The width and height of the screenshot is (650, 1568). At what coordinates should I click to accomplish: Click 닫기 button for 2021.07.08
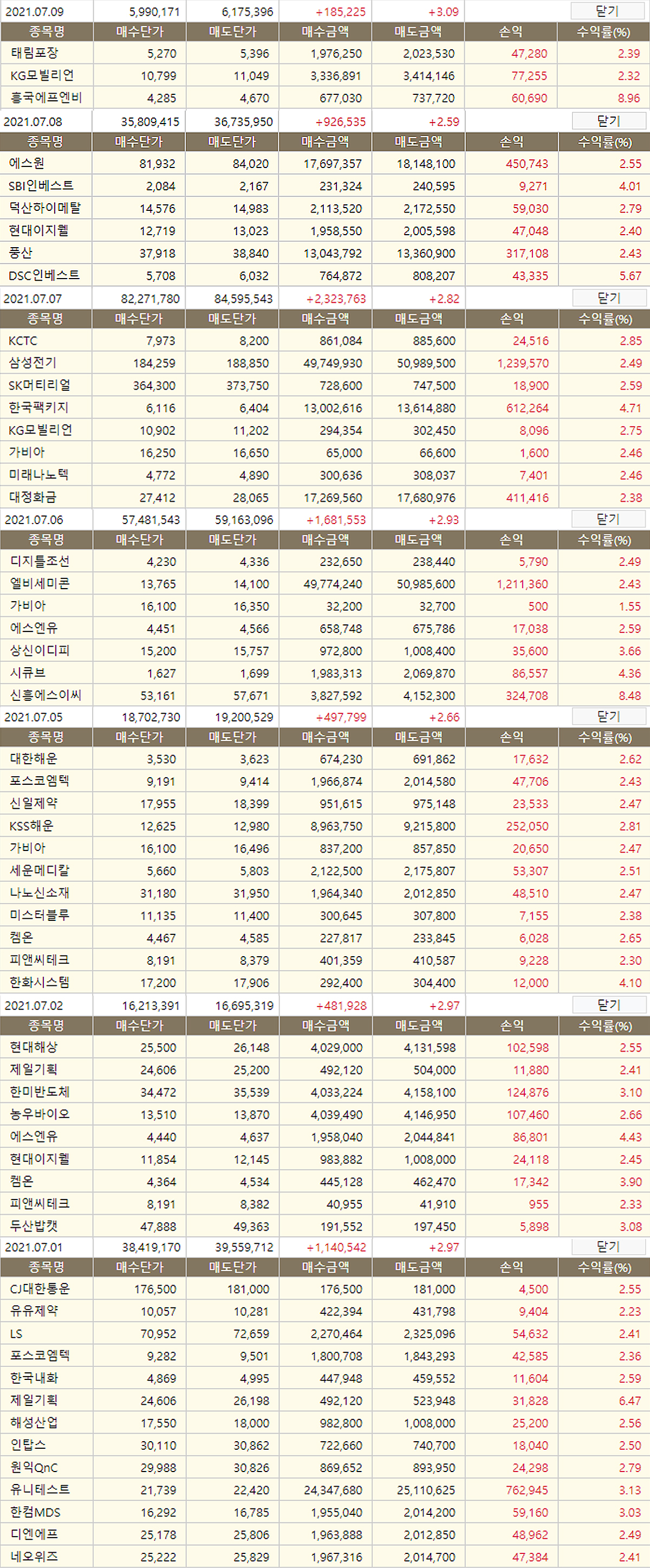click(609, 121)
